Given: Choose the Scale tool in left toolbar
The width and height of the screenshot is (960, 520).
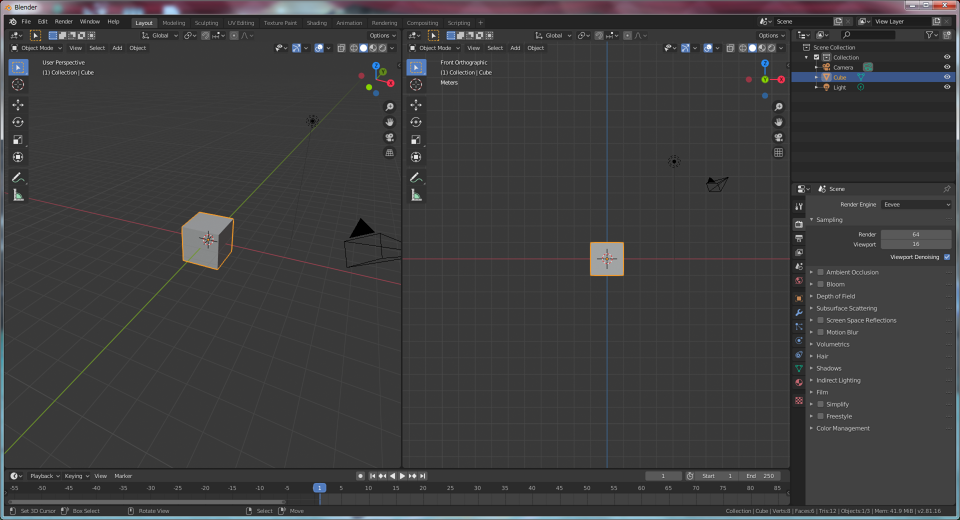Looking at the screenshot, I should (18, 140).
